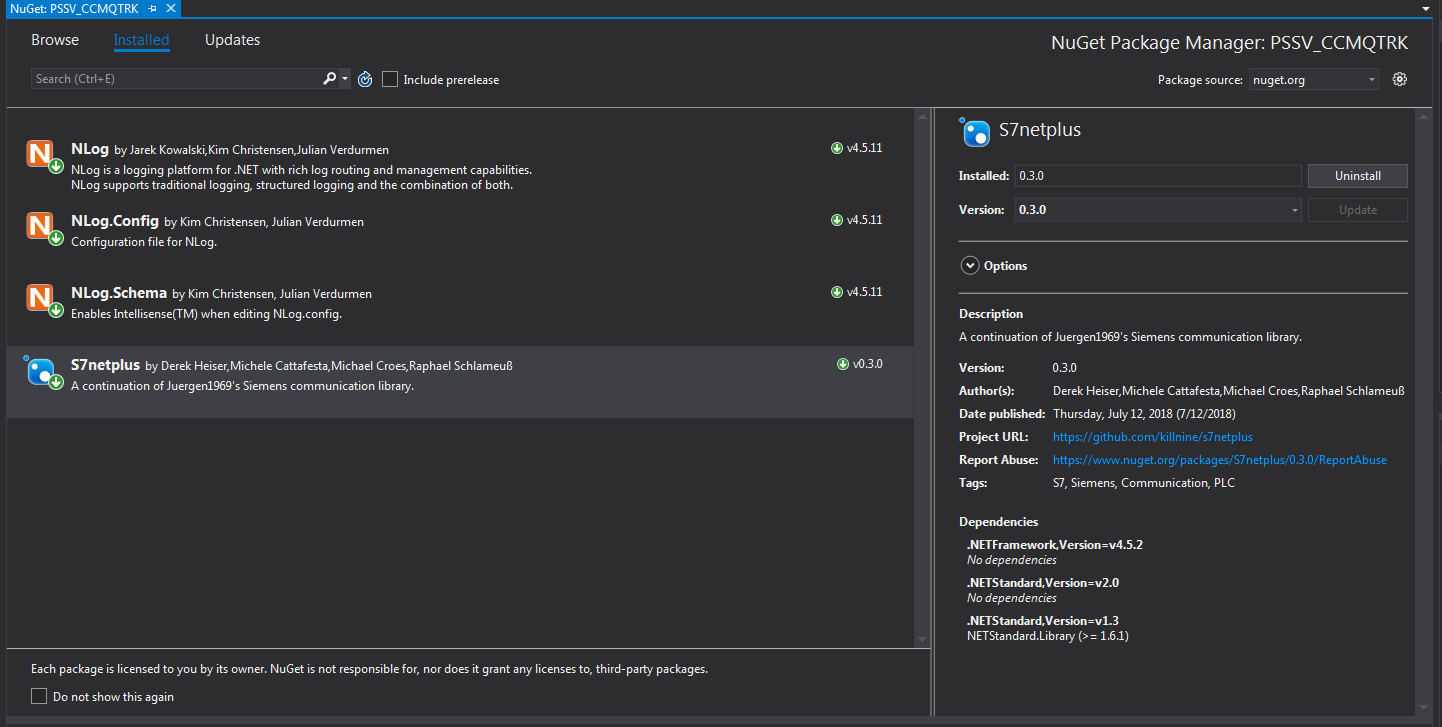Click the 'NuGet Package Manager: PSSV_CCMQTRK' heading

[1229, 43]
